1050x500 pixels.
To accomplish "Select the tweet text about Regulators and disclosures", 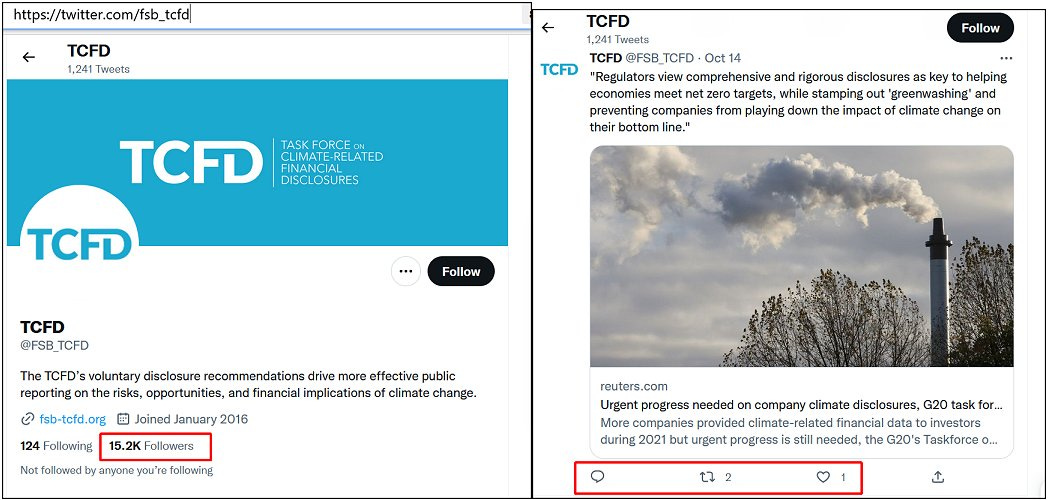I will [x=798, y=101].
